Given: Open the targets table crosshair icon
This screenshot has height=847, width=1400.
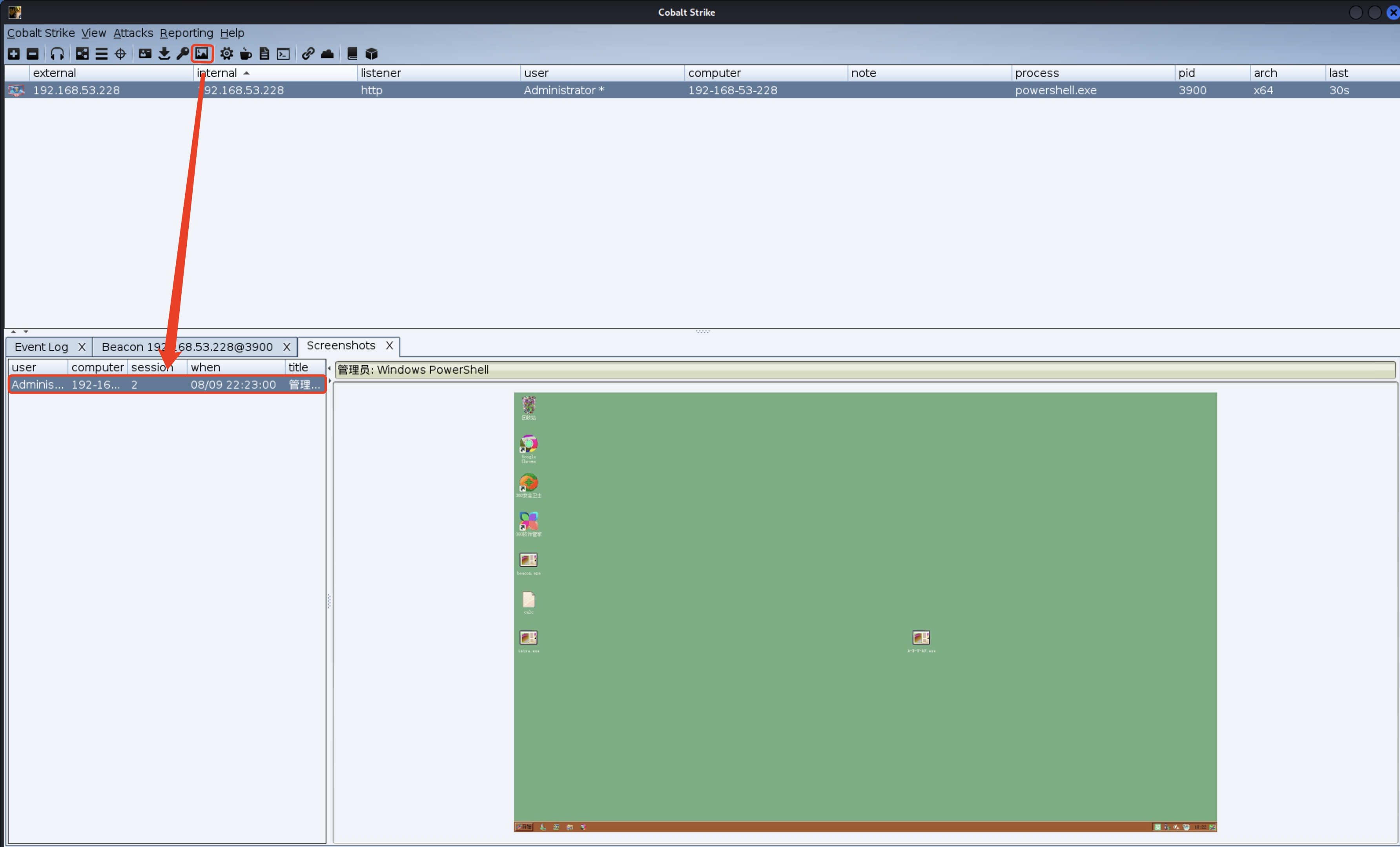Looking at the screenshot, I should point(120,53).
